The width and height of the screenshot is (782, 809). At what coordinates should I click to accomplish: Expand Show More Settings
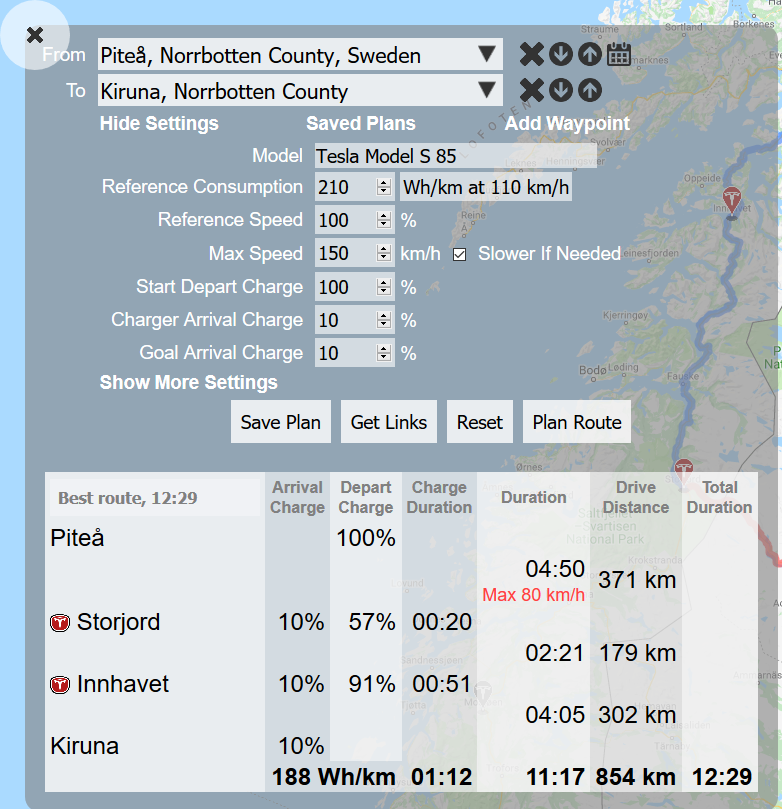point(188,382)
